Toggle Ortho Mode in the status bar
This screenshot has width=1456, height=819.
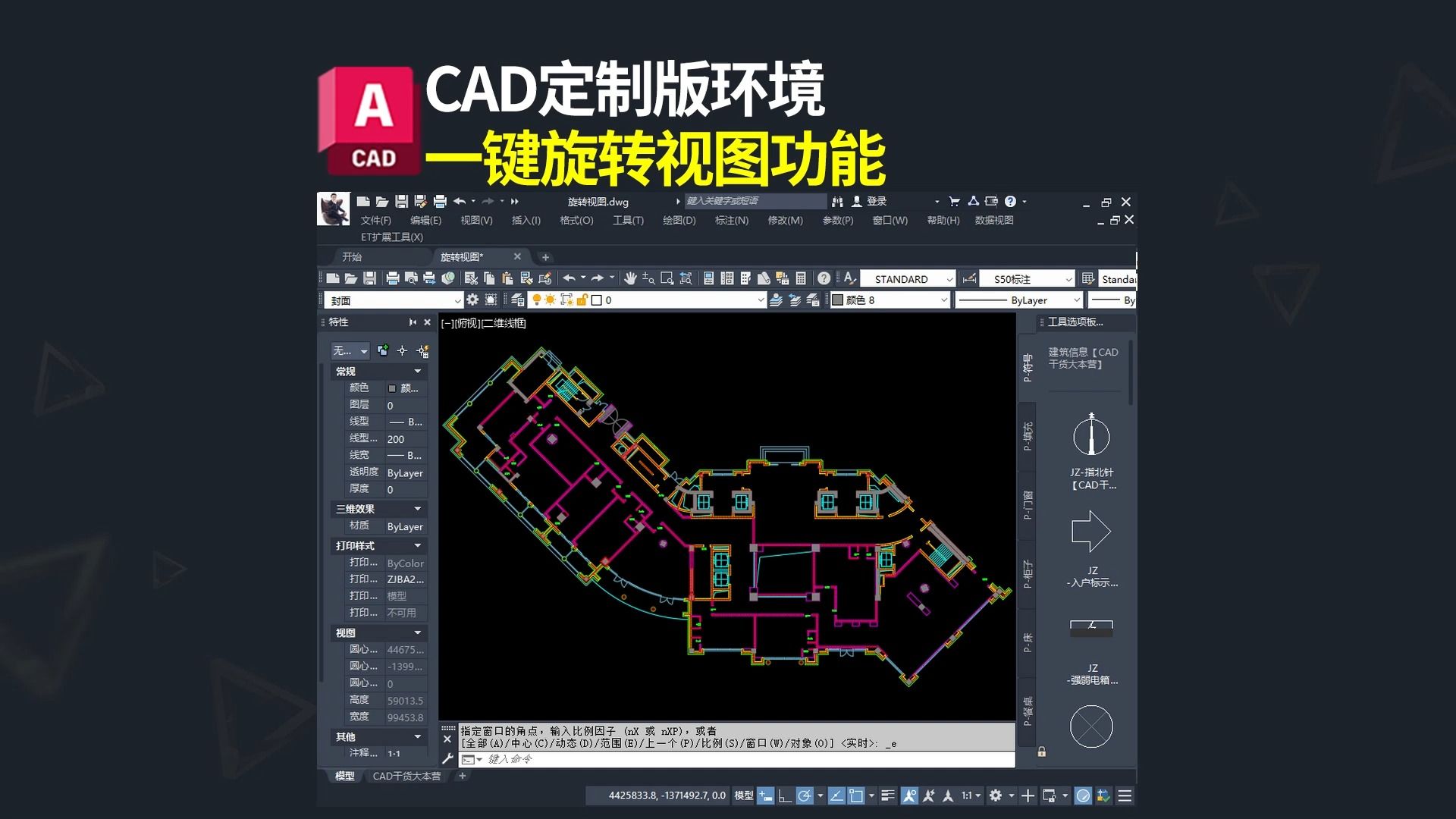(785, 795)
